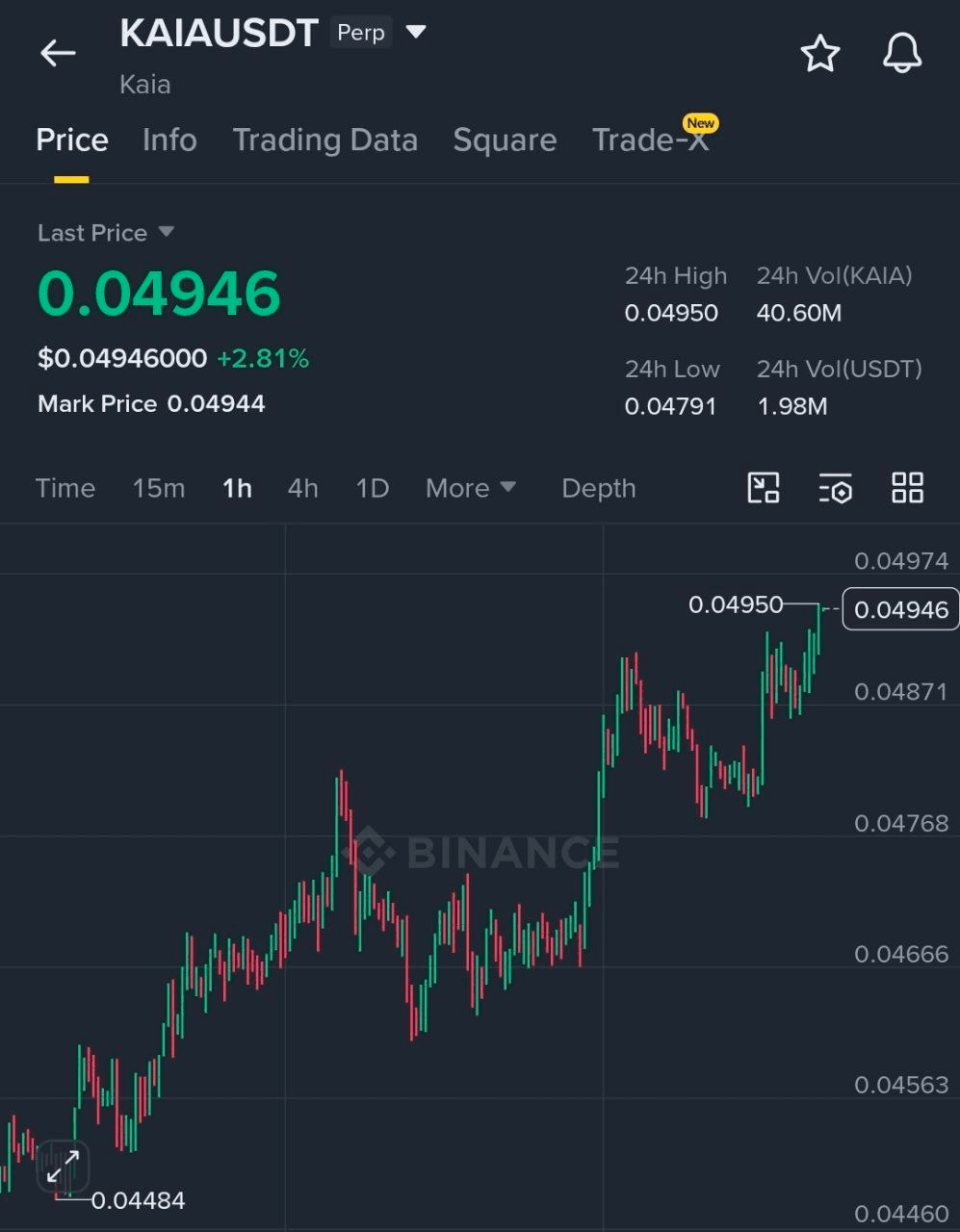
Task: Open price alerts via the bell icon
Action: 902,53
